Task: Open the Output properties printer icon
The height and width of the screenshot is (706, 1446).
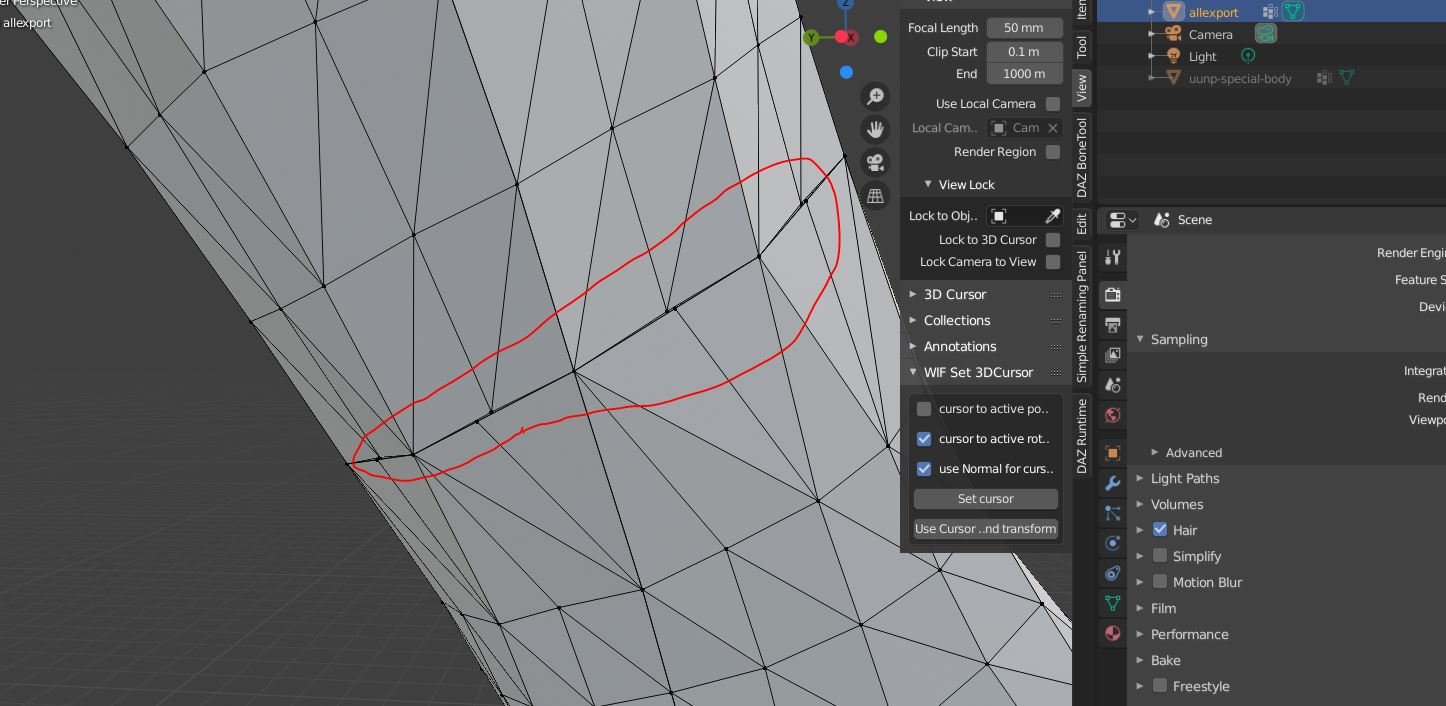Action: click(x=1112, y=324)
